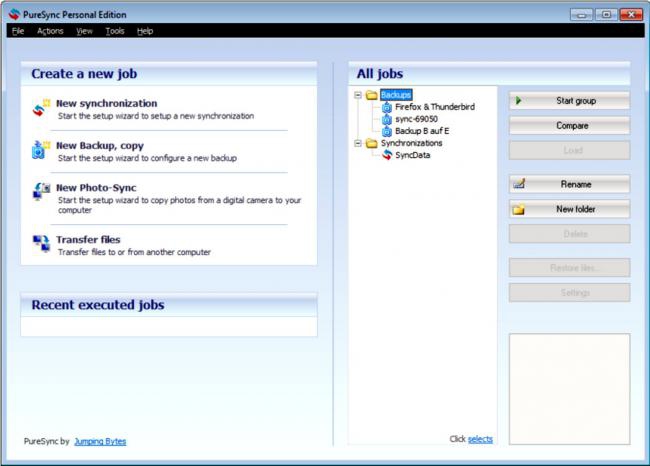Click the selects link
Image resolution: width=650 pixels, height=466 pixels.
tap(480, 439)
